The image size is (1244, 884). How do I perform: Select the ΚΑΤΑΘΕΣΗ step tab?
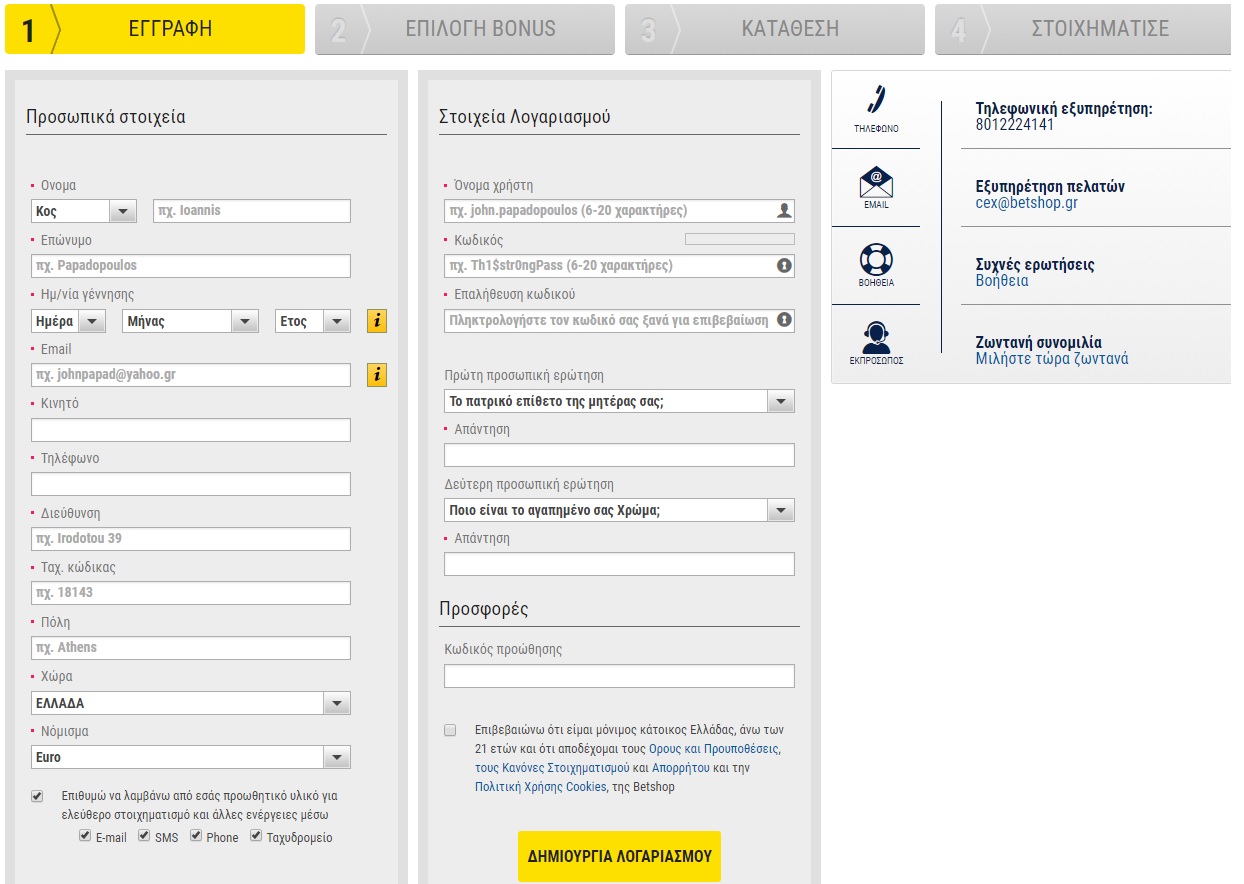pyautogui.click(x=775, y=29)
